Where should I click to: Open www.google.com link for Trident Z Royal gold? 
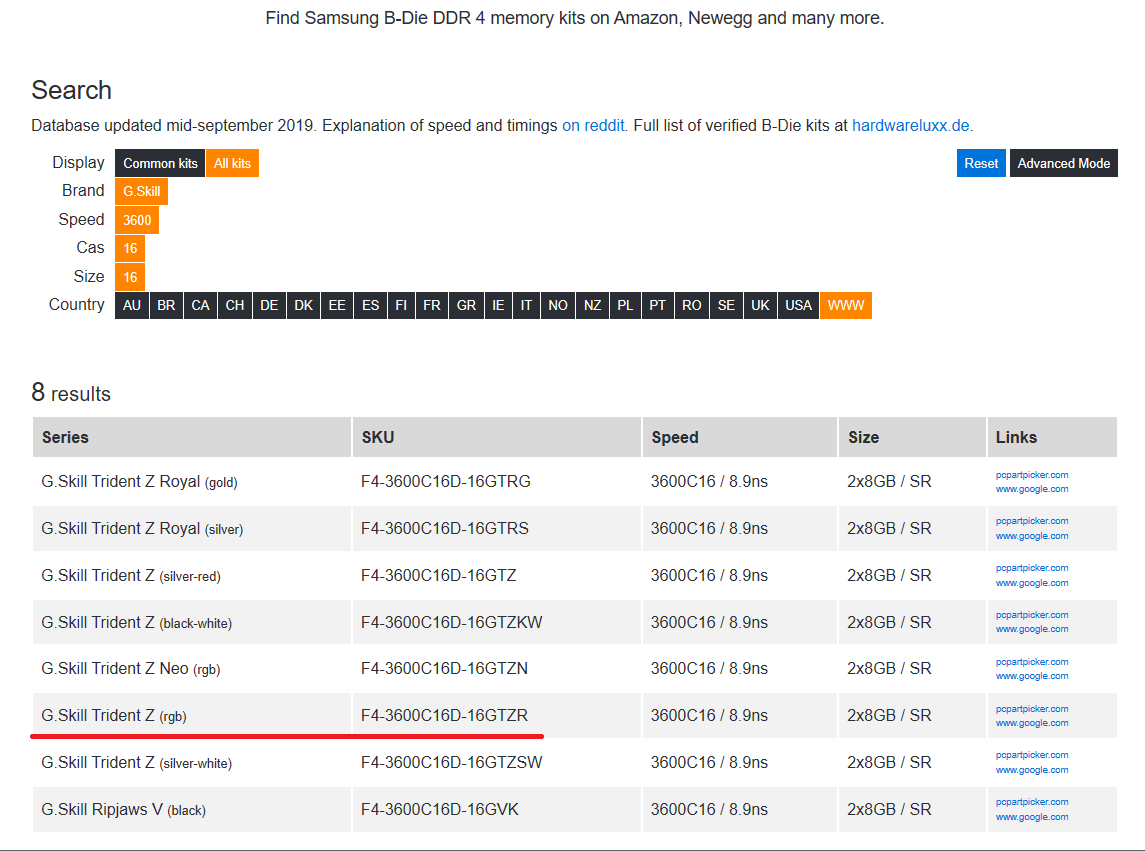(1032, 489)
